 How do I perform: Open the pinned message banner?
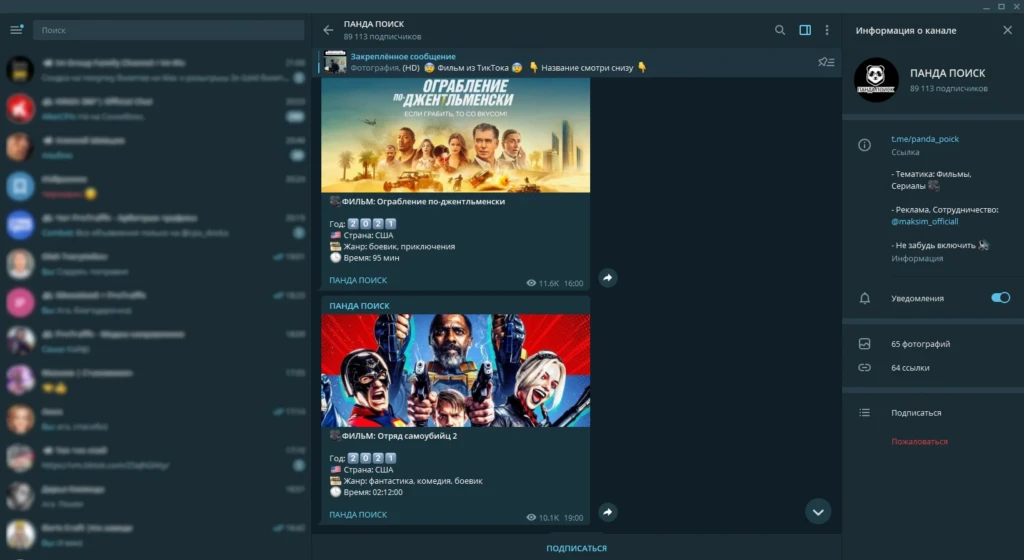[x=577, y=62]
